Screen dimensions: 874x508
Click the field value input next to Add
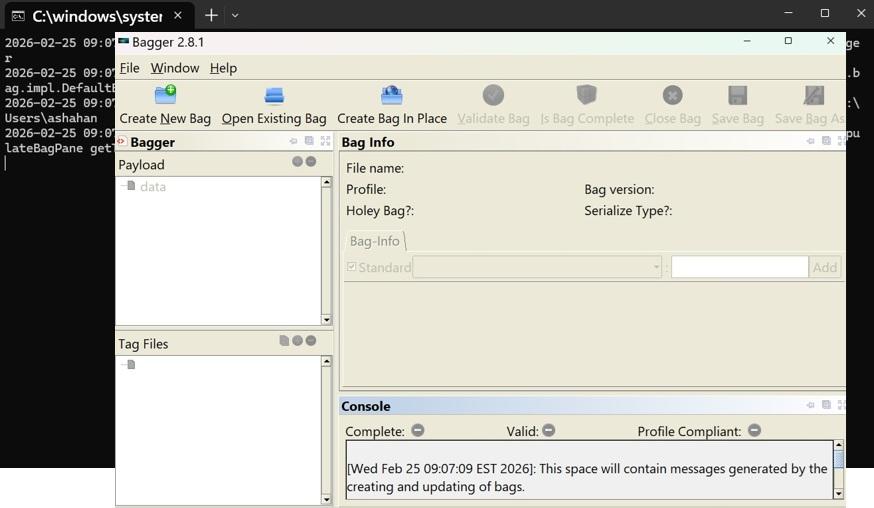coord(740,267)
